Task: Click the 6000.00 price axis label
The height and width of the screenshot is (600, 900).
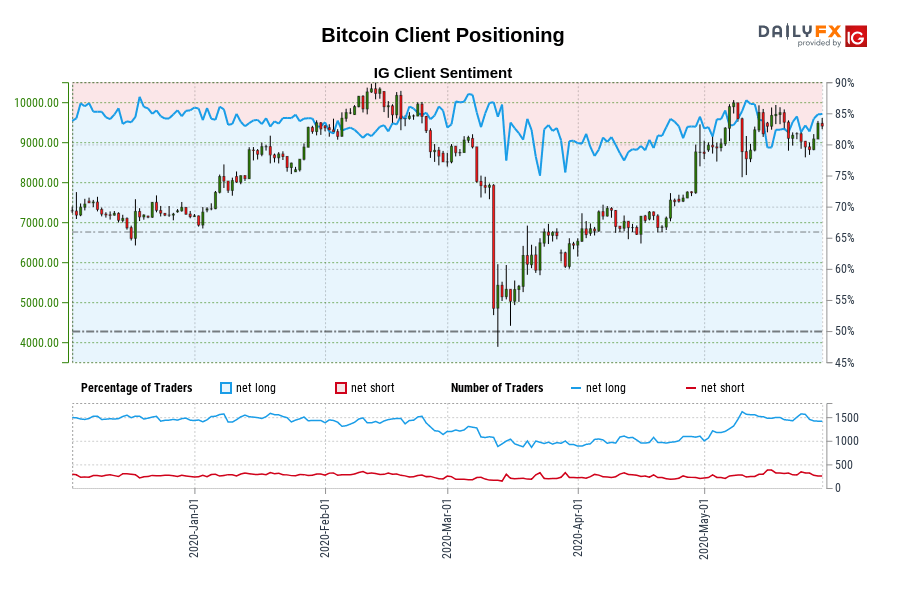Action: pos(40,263)
